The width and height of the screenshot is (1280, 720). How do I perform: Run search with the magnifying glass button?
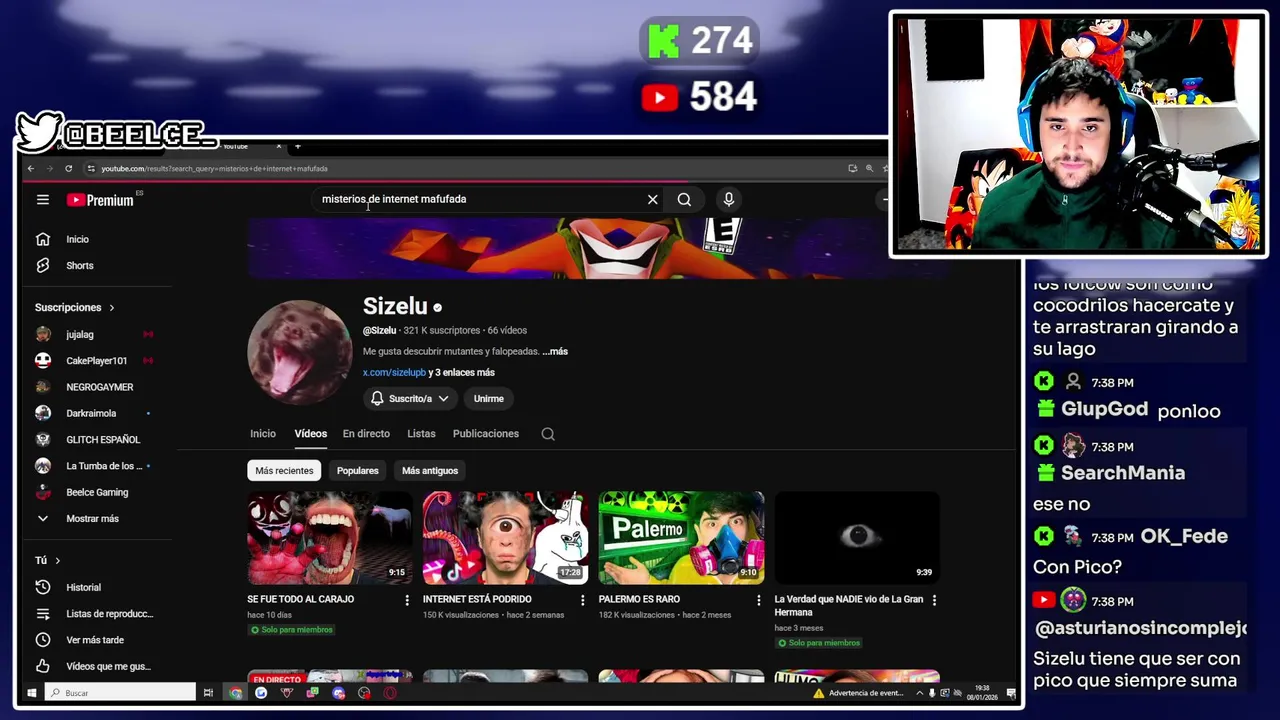(x=684, y=200)
